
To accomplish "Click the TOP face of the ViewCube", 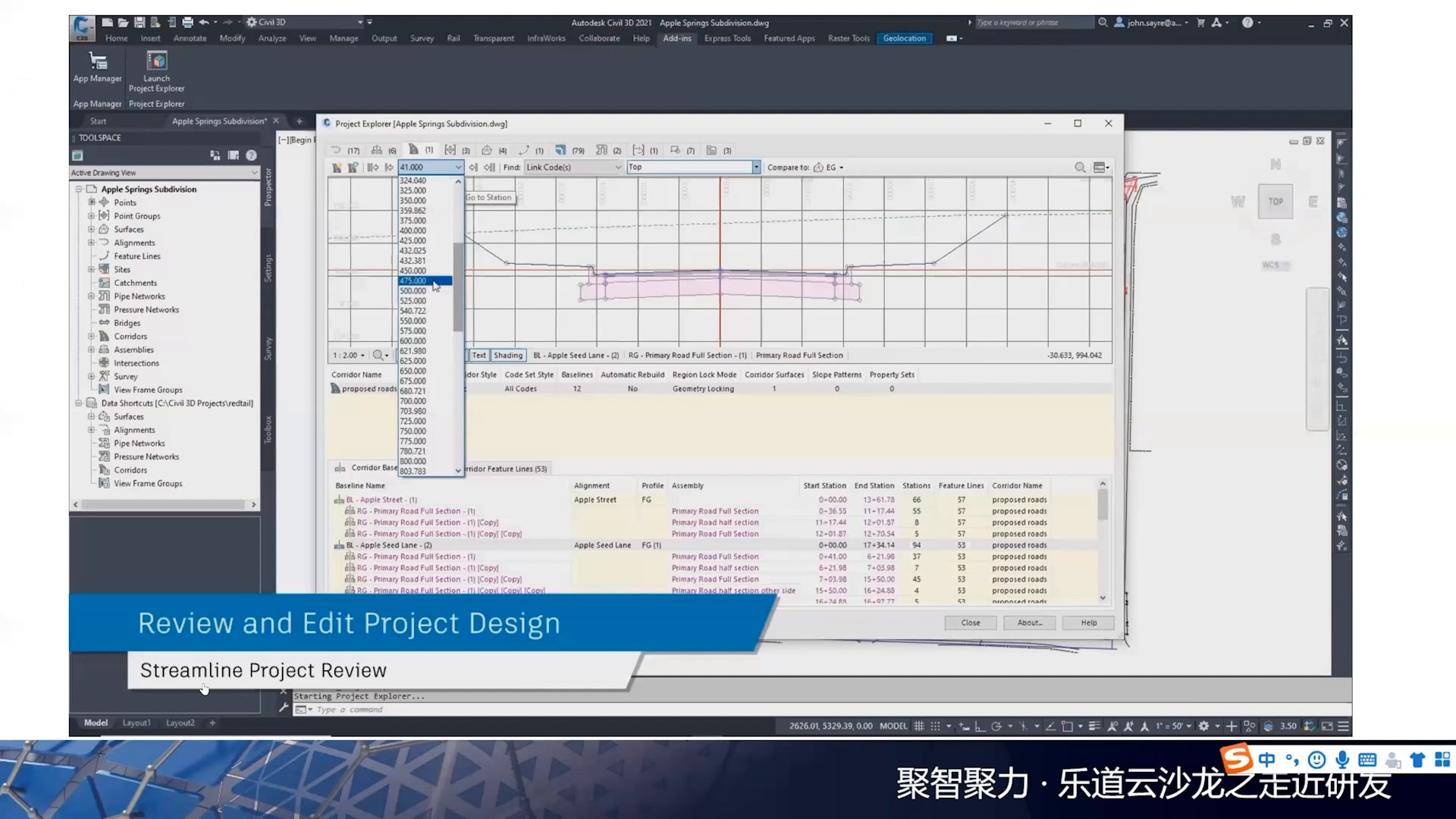I will 1276,201.
